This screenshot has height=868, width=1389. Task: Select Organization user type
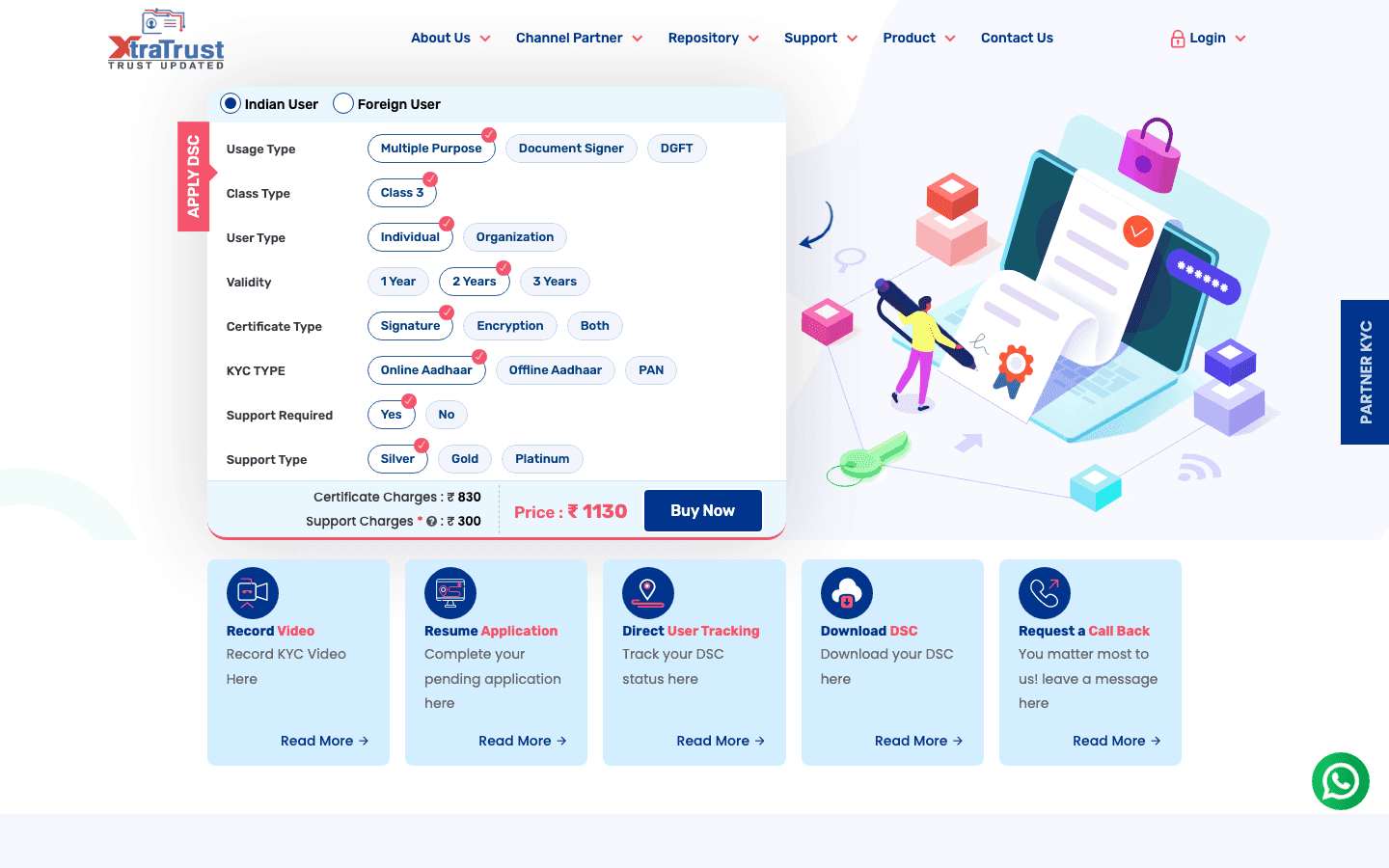tap(515, 237)
